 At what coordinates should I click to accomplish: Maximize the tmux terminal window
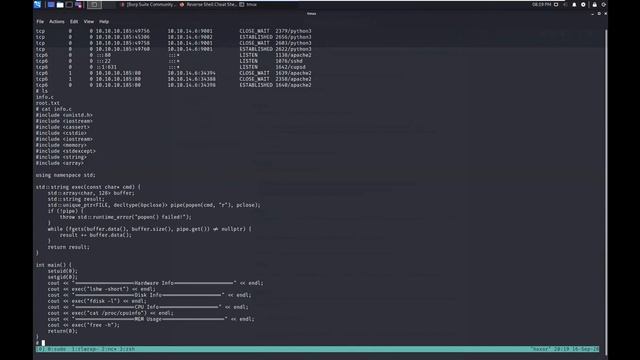pos(599,13)
